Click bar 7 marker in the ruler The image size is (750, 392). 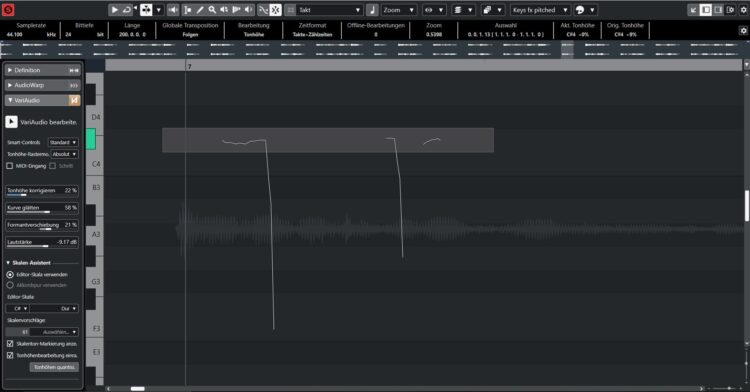(189, 66)
